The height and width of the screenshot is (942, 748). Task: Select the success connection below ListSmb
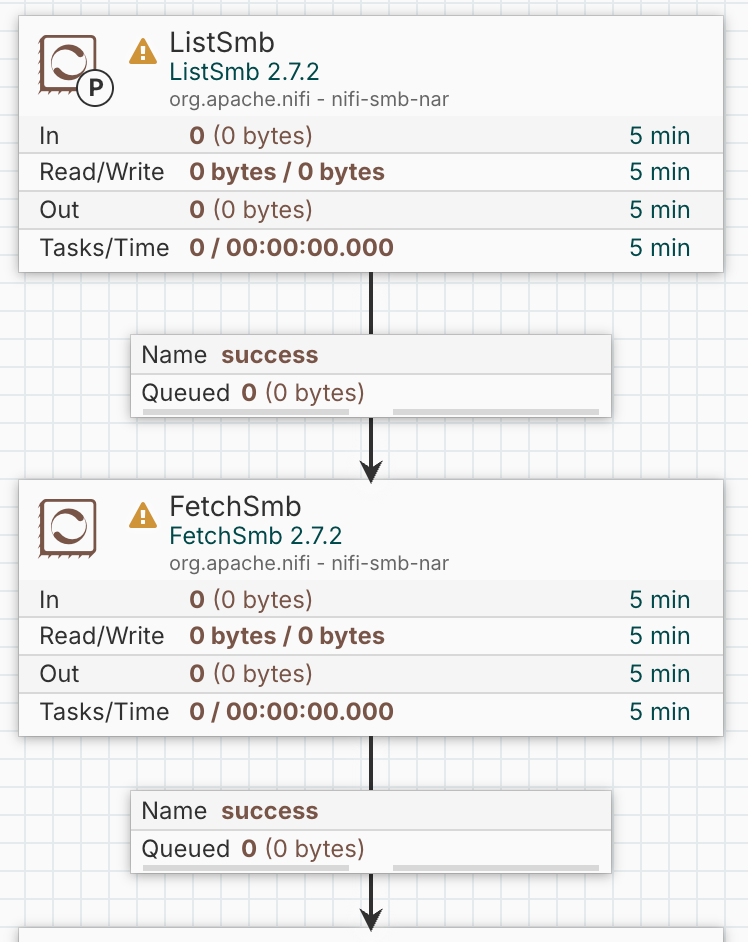371,376
